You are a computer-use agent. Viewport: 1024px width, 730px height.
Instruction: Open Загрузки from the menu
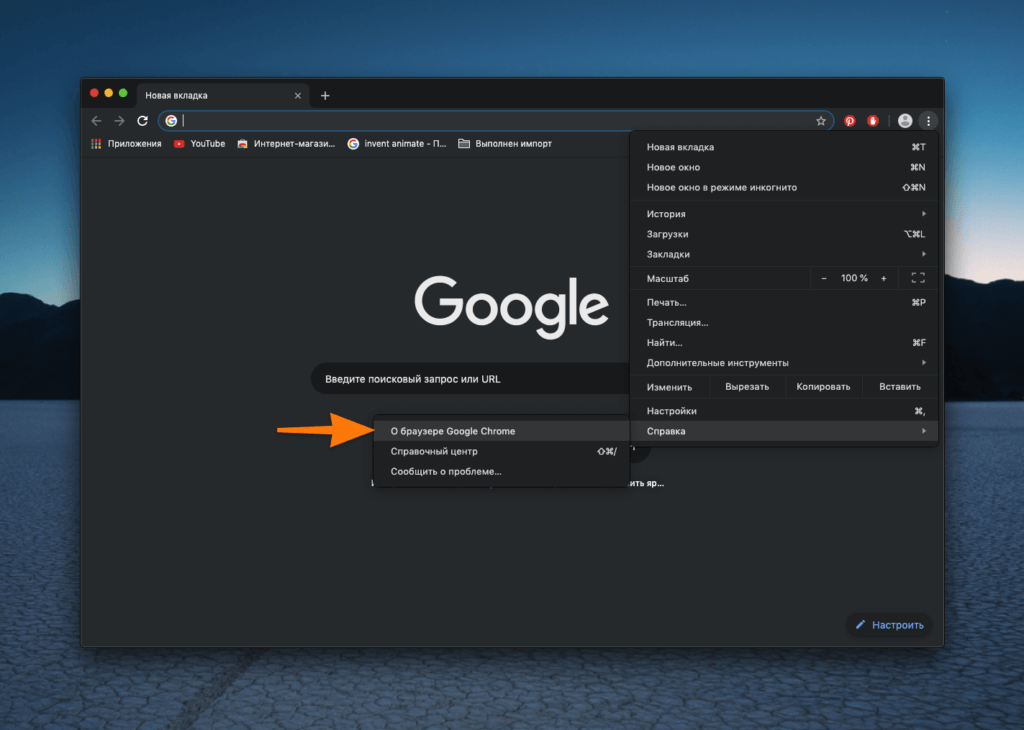point(784,234)
